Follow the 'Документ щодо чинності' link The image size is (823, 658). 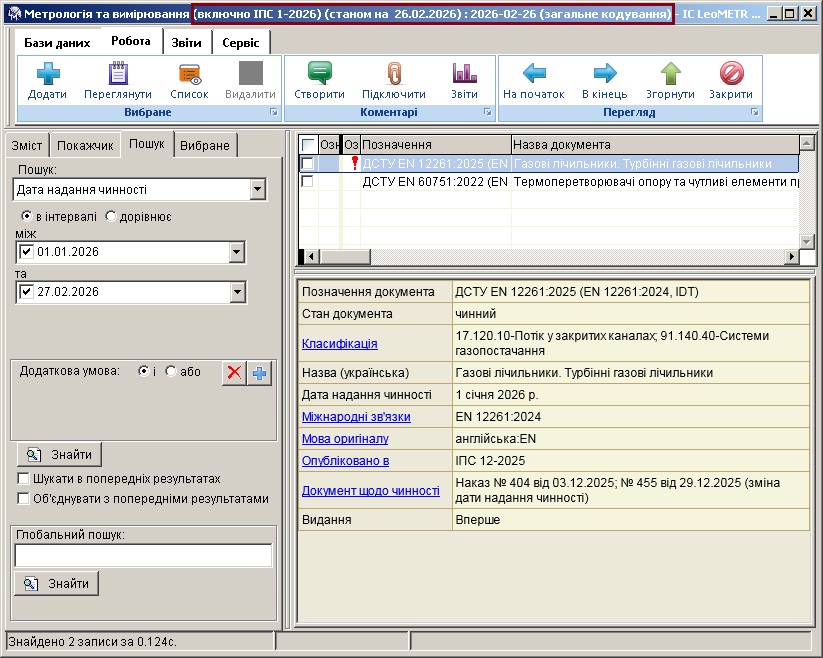[370, 491]
